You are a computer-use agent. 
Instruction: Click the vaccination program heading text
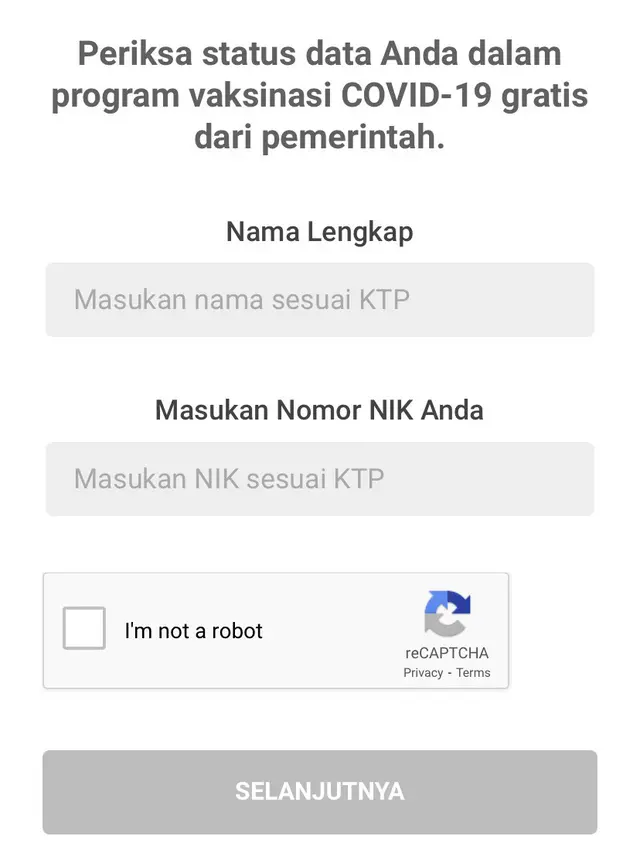(x=318, y=95)
